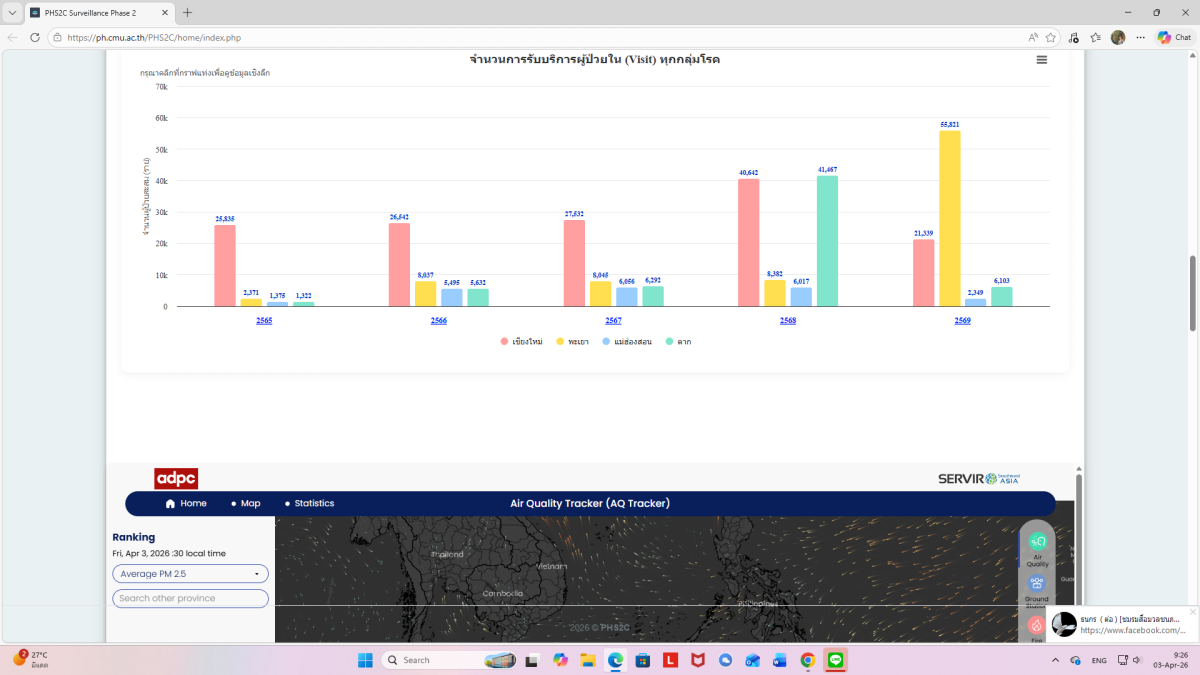This screenshot has height=675, width=1200.
Task: Click the Copilot Chat button in Edge
Action: 1173,37
